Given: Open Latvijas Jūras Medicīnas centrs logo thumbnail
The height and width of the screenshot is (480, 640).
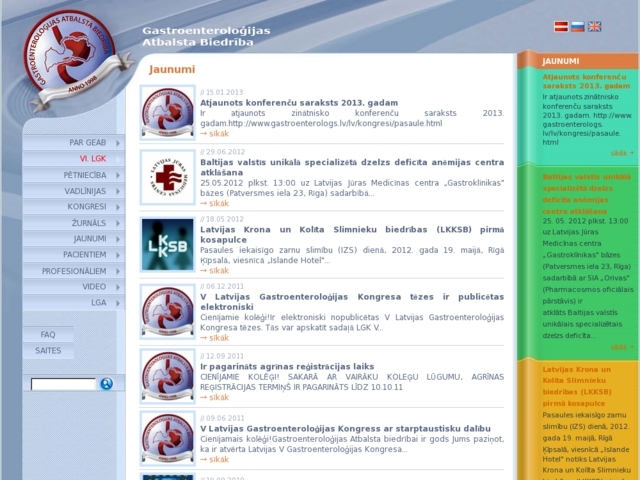Looking at the screenshot, I should click(x=168, y=177).
